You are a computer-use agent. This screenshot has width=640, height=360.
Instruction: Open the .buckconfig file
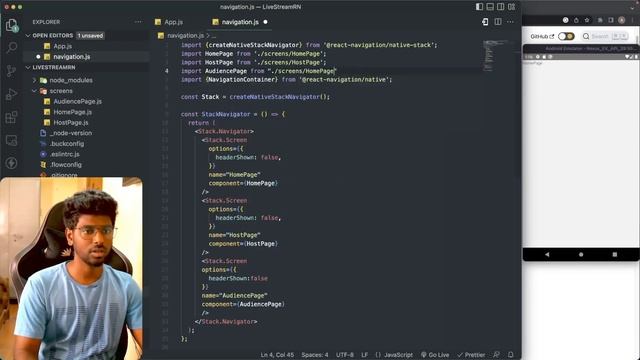(67, 144)
